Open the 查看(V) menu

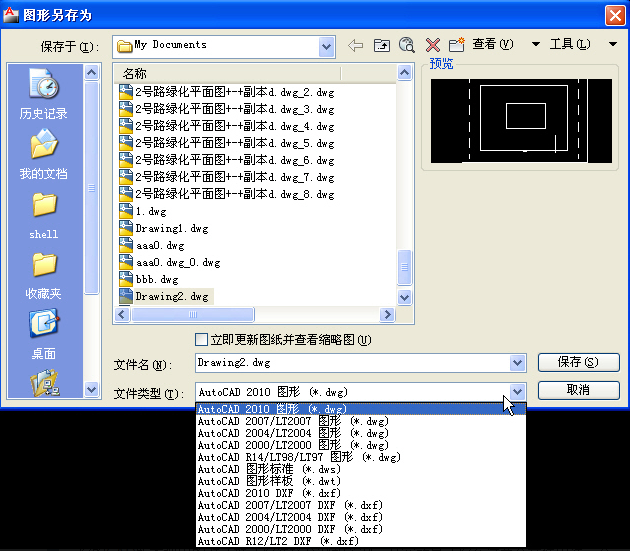[493, 44]
